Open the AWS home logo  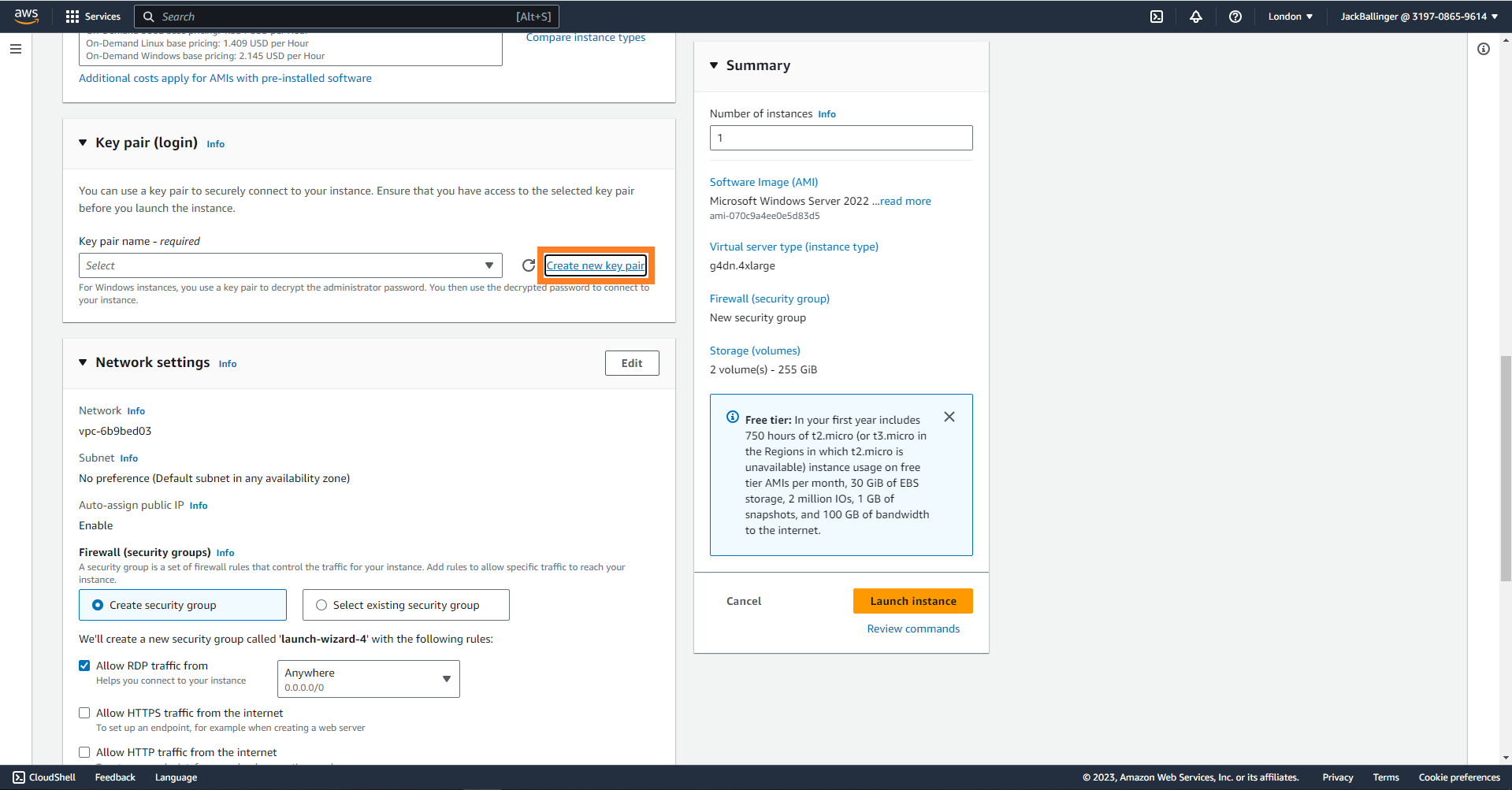26,16
